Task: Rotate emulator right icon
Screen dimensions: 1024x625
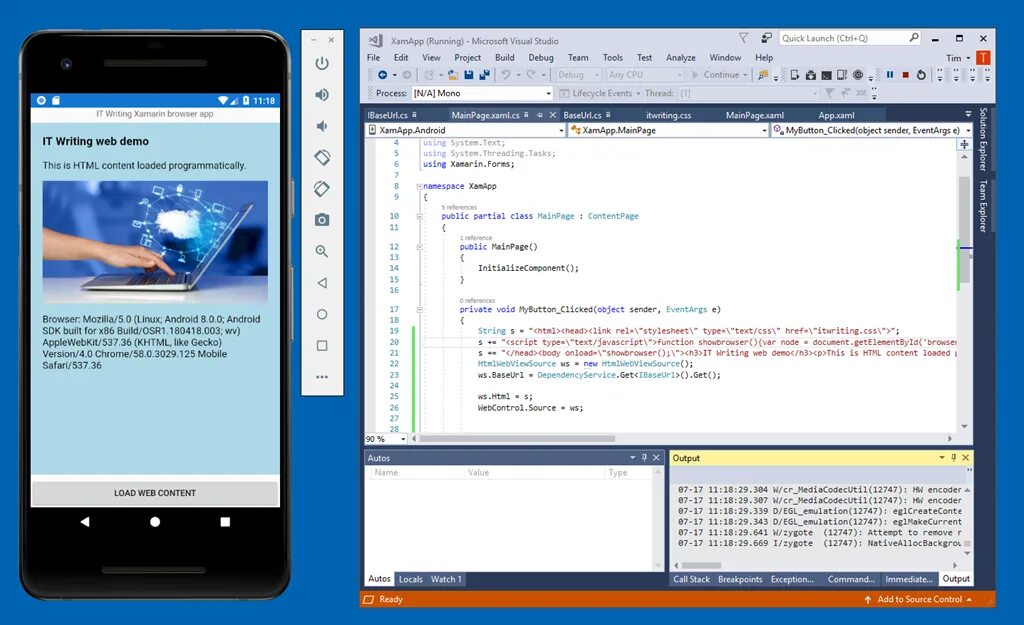Action: pyautogui.click(x=322, y=189)
